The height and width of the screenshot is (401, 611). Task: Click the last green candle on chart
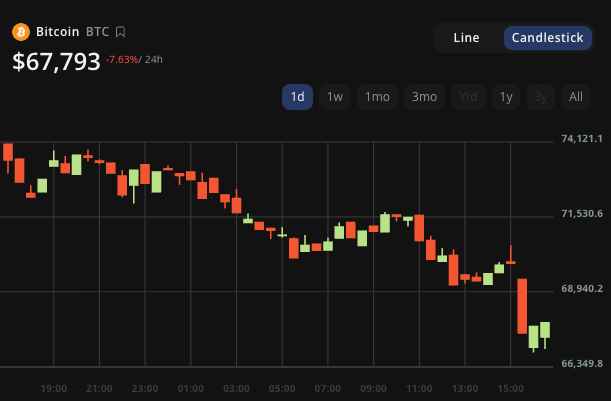[545, 331]
